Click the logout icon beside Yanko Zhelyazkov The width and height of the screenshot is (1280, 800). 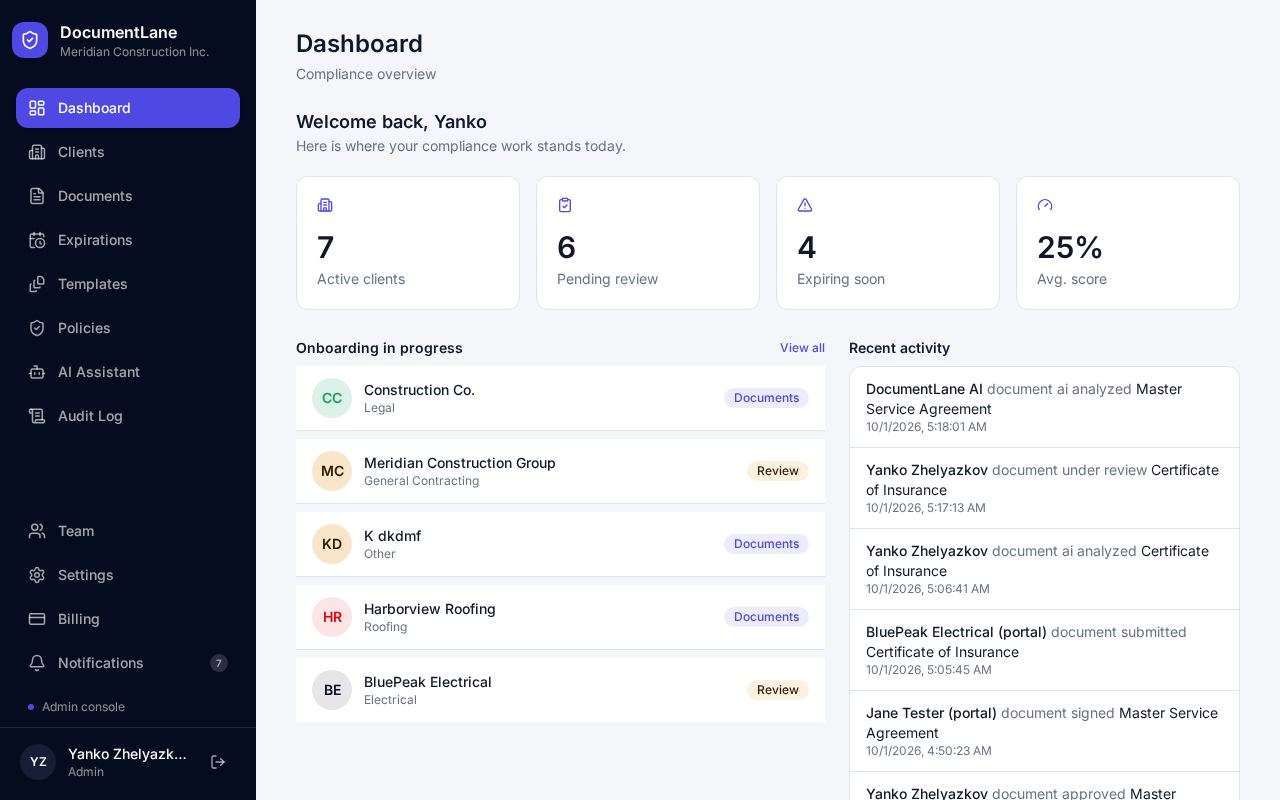pyautogui.click(x=218, y=762)
